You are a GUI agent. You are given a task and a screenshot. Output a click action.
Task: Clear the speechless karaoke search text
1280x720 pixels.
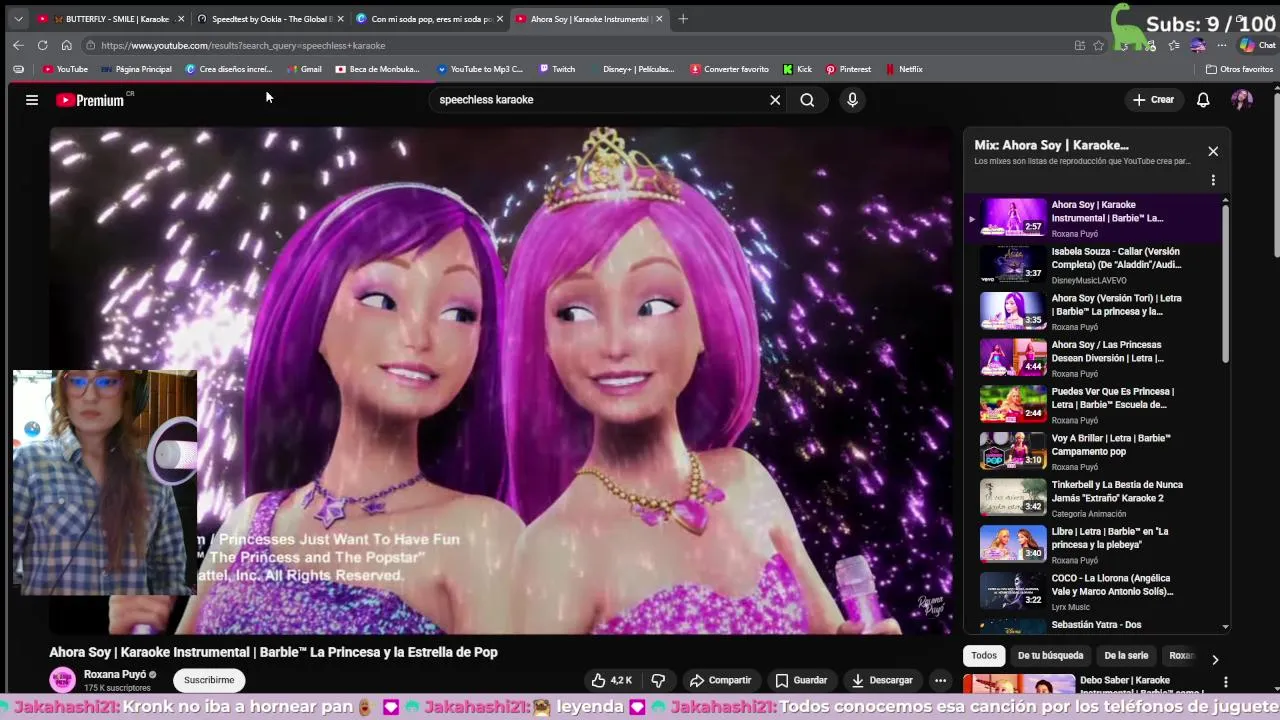coord(774,100)
